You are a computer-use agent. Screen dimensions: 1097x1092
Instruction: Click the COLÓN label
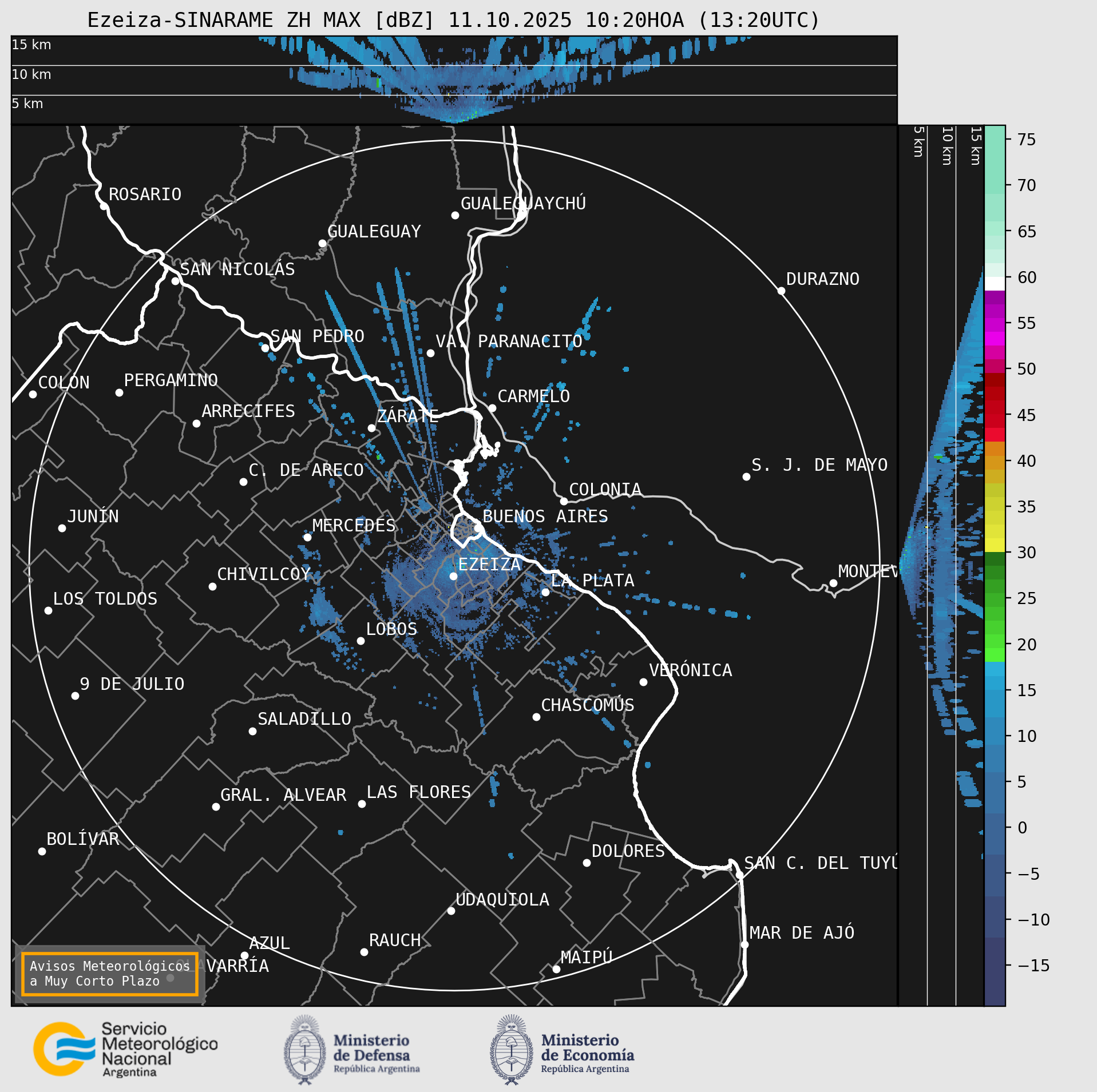64,383
